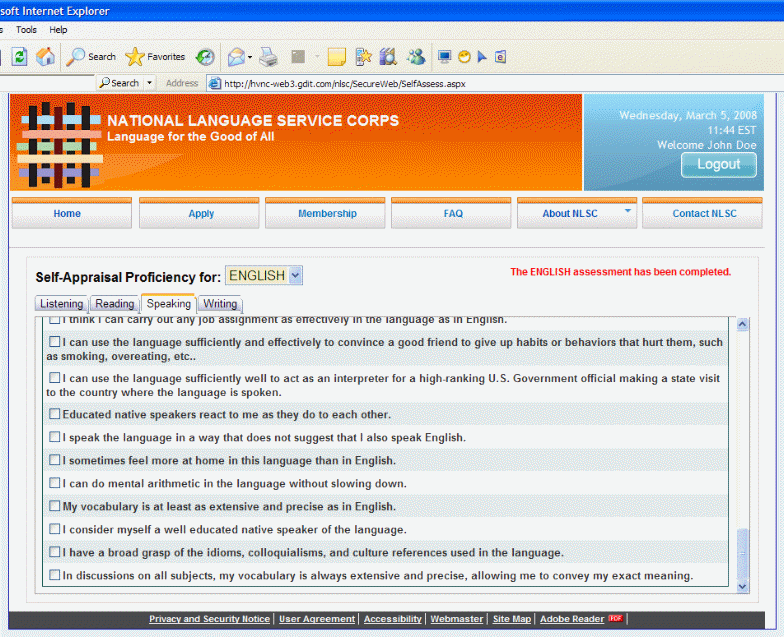The image size is (784, 637).
Task: Click the Print icon in toolbar
Action: (268, 57)
